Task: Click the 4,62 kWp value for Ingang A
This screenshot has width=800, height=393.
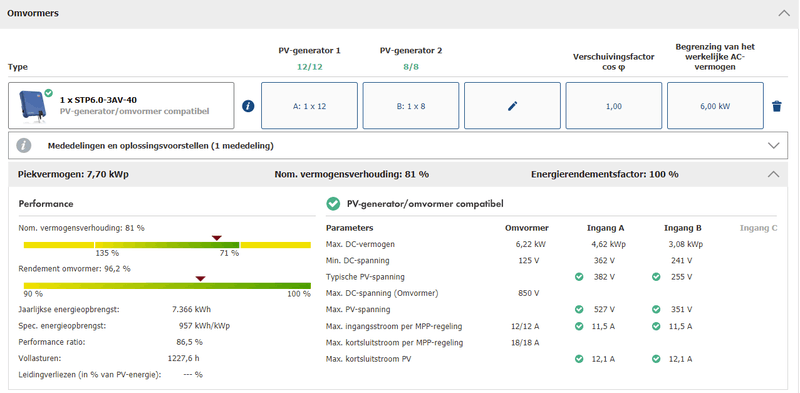Action: (x=609, y=244)
